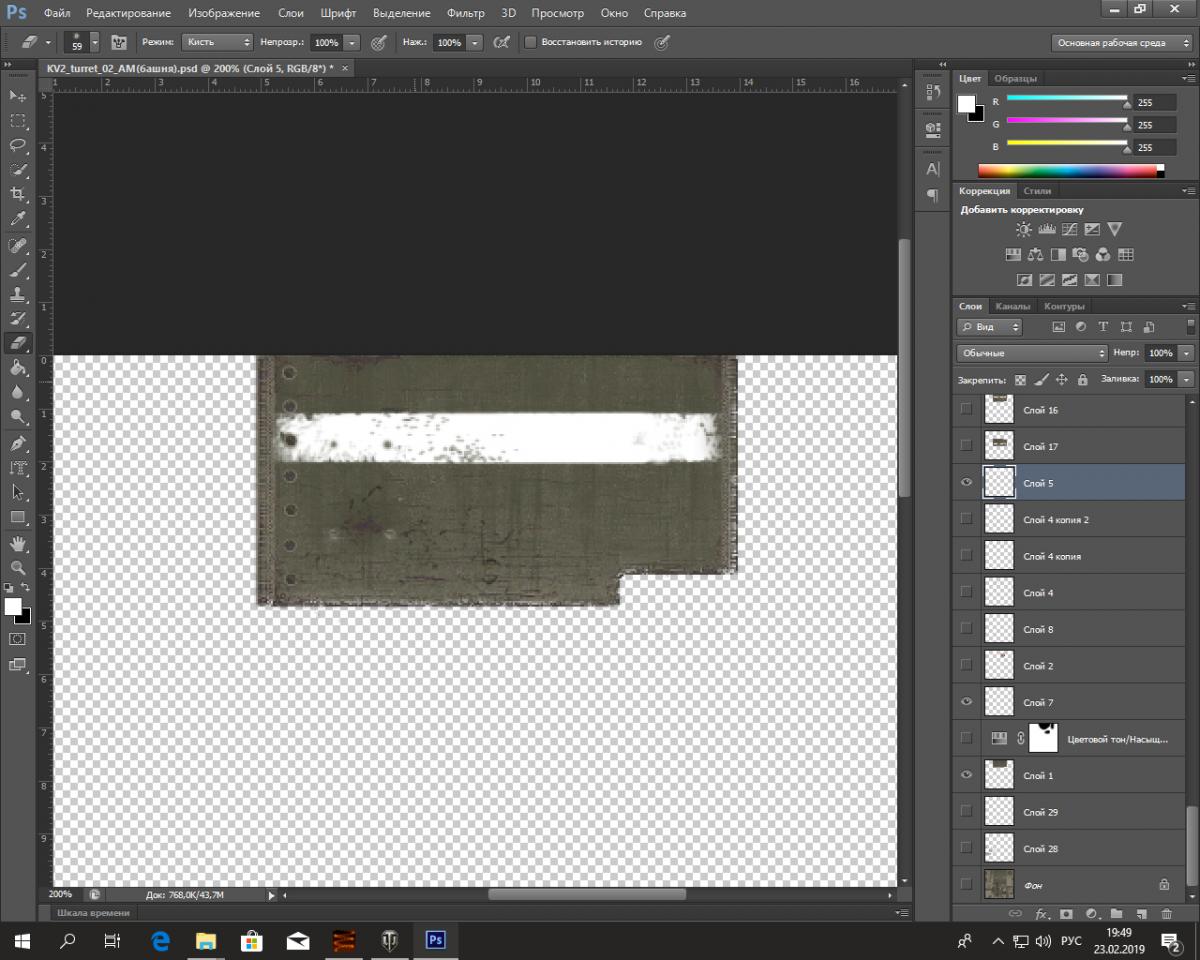Show layer Слой 16 visibility box
Viewport: 1200px width, 960px height.
click(966, 409)
